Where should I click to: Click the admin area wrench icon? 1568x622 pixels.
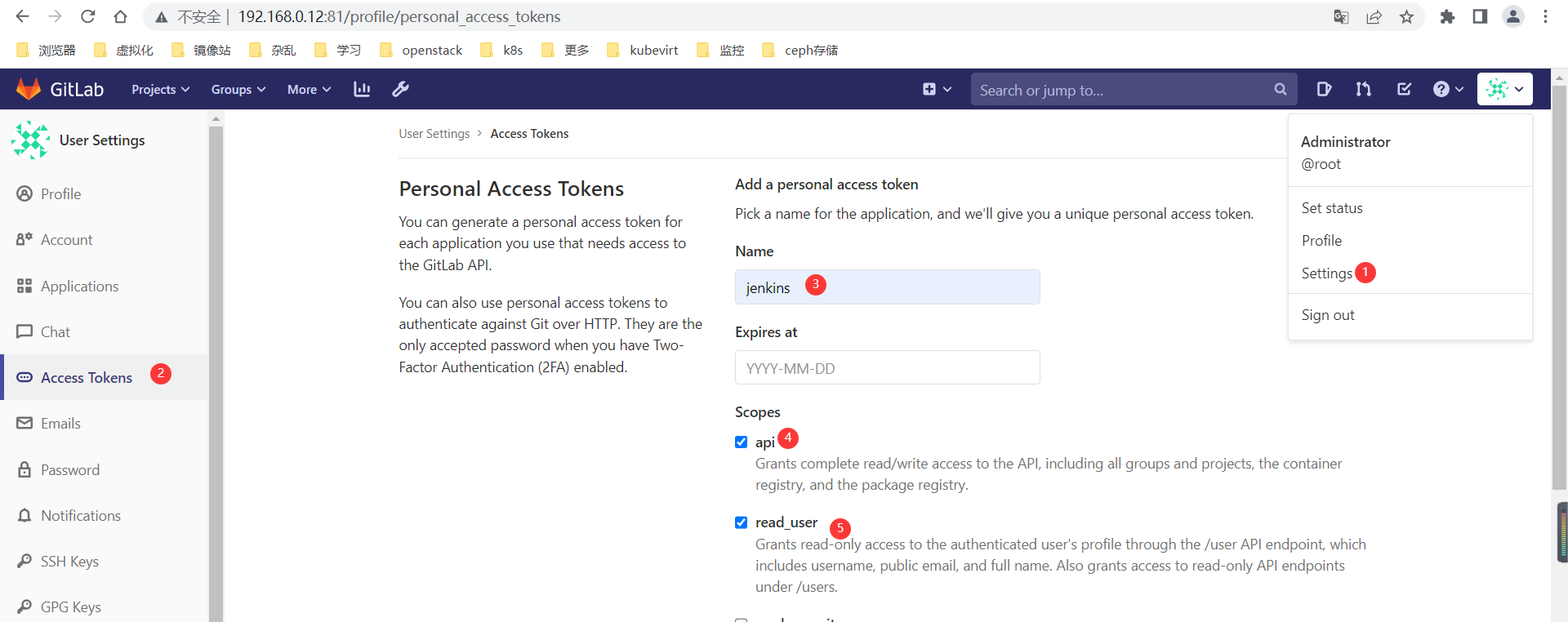tap(400, 89)
